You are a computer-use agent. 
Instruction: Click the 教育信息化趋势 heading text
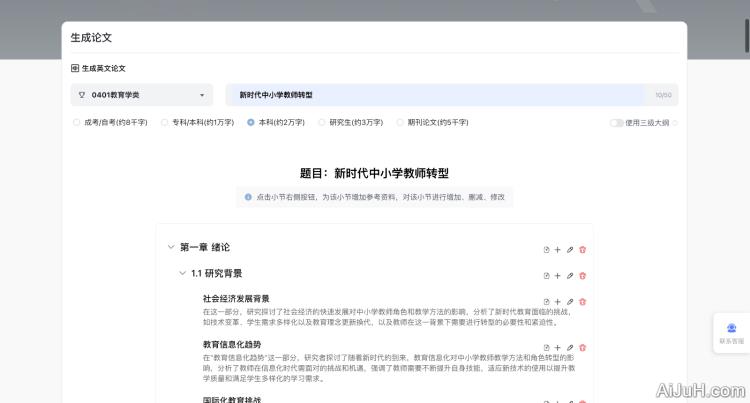point(232,344)
